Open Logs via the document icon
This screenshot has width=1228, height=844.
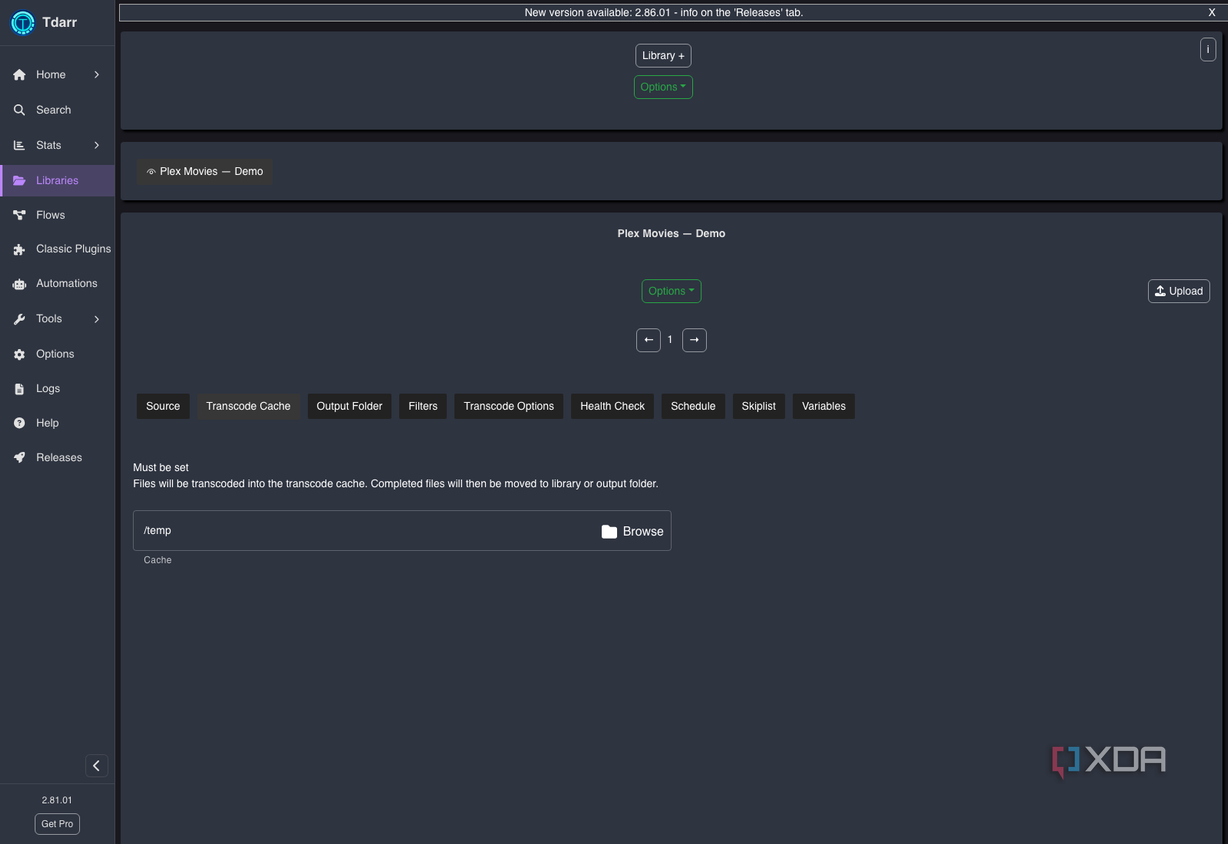tap(19, 389)
